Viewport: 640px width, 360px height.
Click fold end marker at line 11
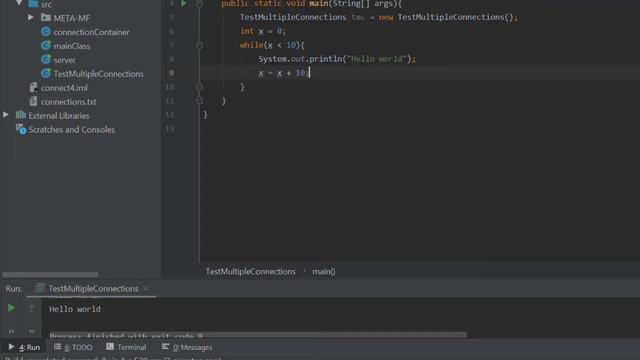click(x=199, y=100)
